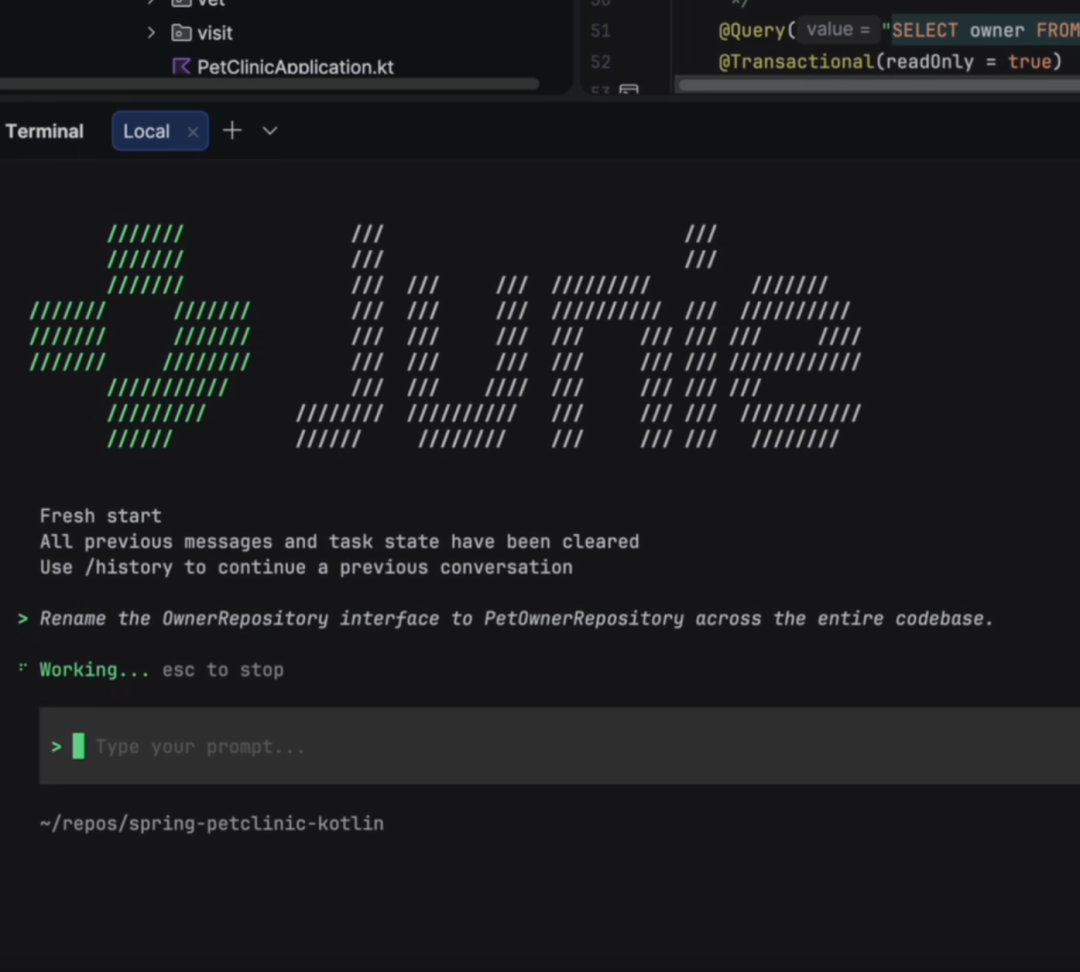This screenshot has width=1080, height=972.
Task: Click the 'Working...' status text
Action: [94, 670]
